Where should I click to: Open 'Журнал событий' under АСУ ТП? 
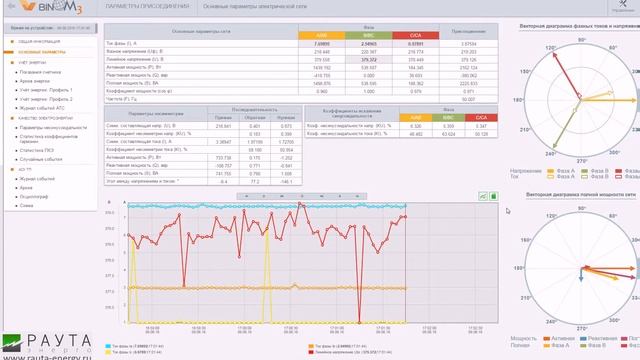tap(37, 179)
